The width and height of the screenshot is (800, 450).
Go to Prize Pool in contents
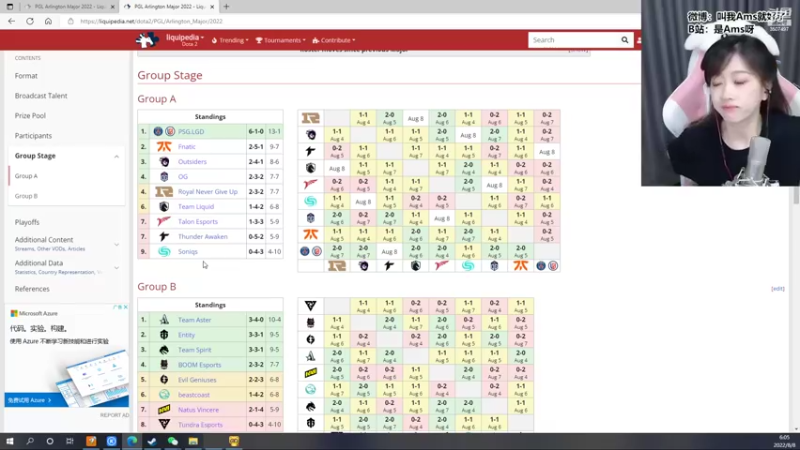click(x=30, y=116)
